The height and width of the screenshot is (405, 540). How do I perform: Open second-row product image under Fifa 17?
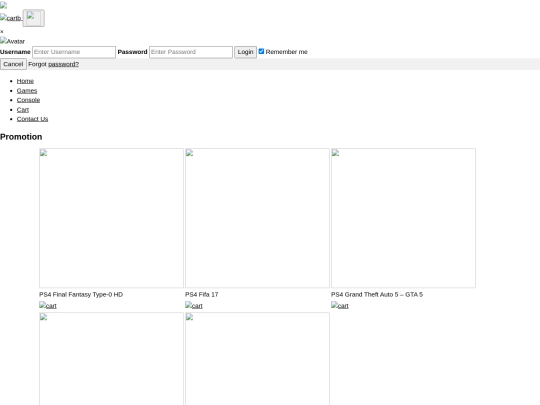[257, 359]
